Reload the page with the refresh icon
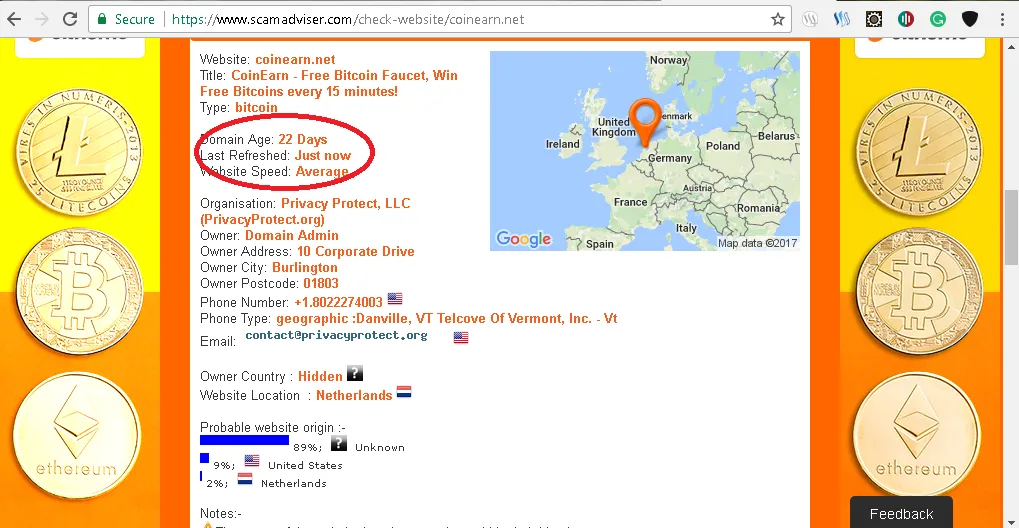 coord(70,19)
